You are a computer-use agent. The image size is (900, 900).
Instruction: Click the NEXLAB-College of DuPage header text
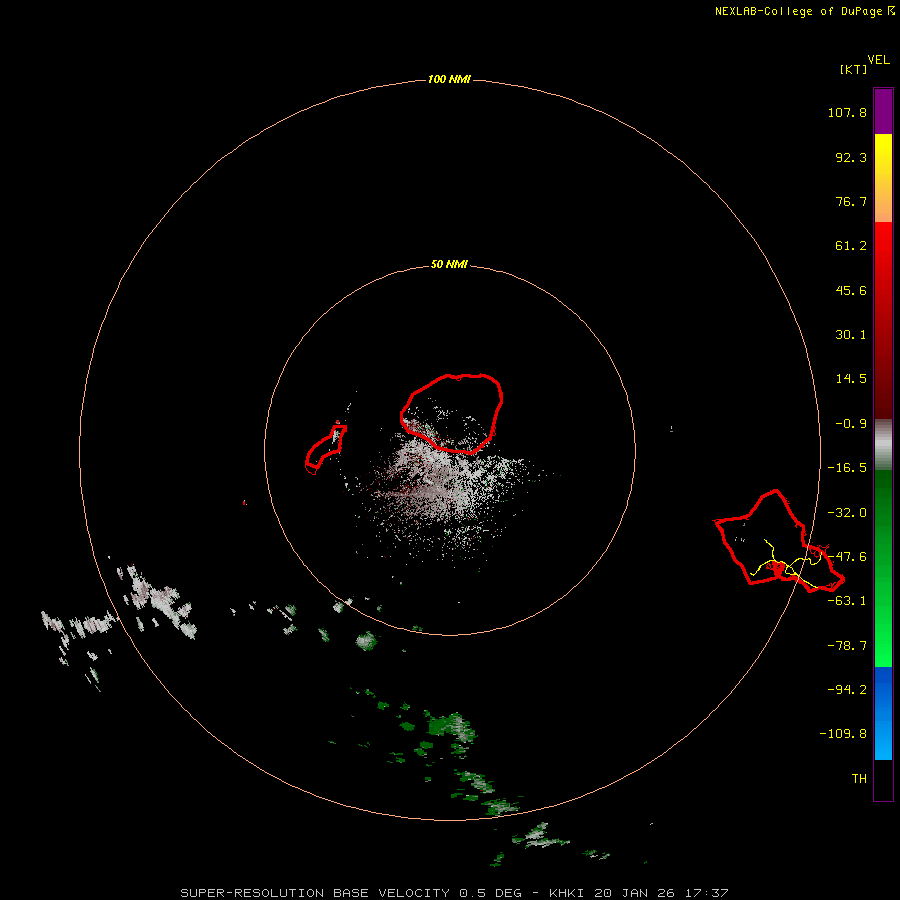[805, 11]
